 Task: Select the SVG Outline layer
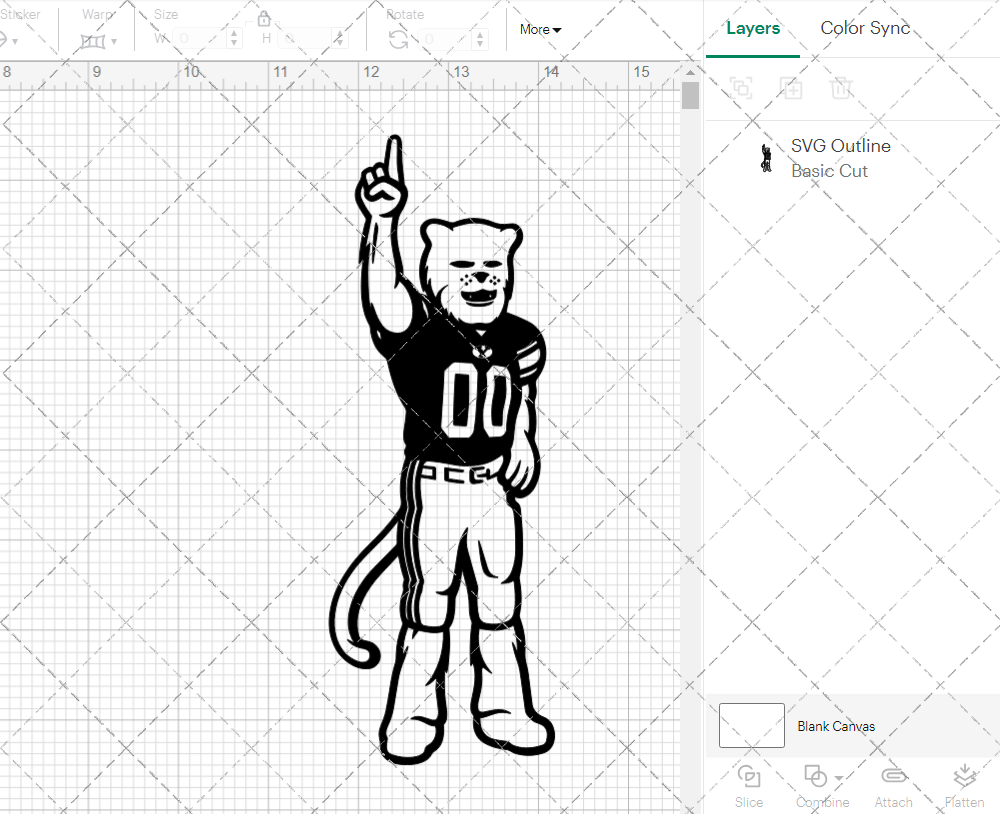pos(840,146)
